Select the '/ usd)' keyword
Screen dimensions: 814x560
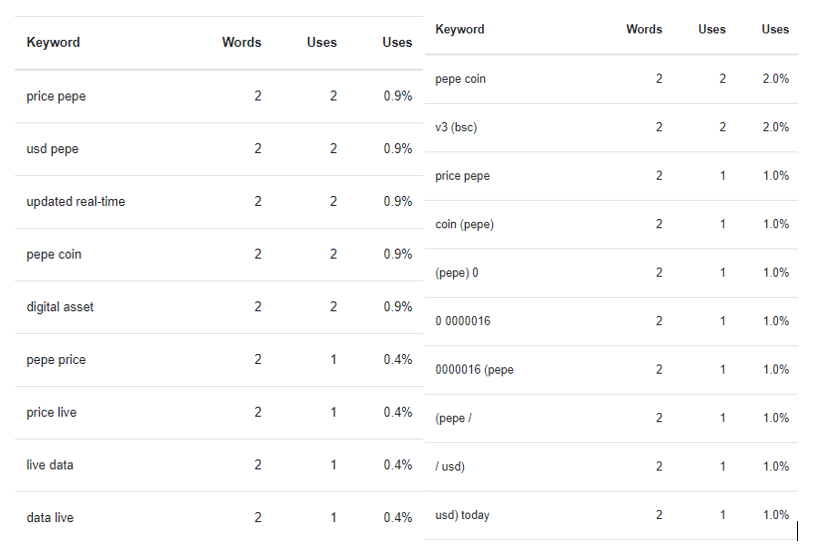pyautogui.click(x=450, y=467)
